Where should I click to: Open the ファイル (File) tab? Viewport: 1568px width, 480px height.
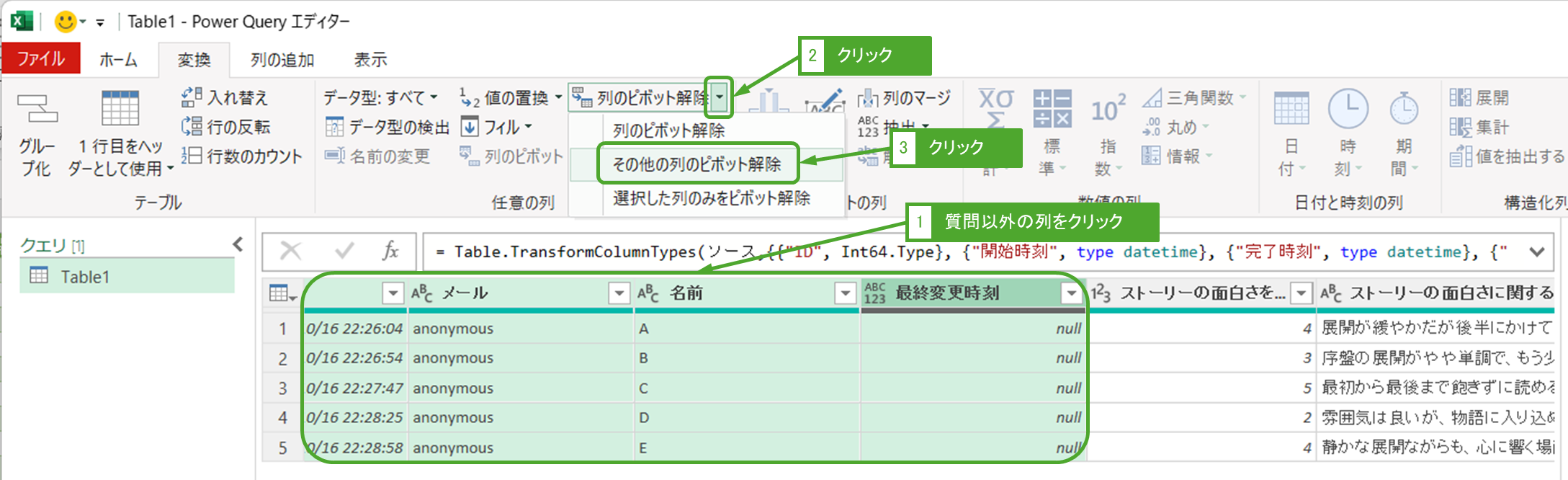click(x=41, y=59)
